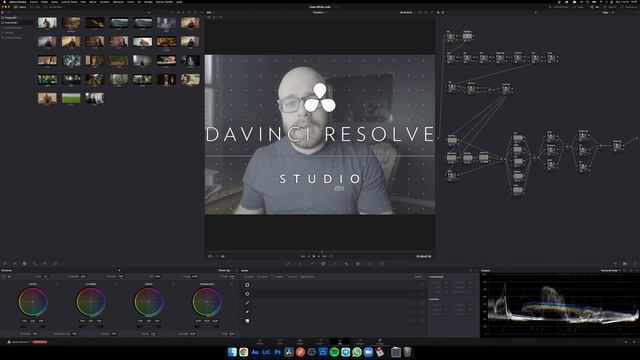
Task: Adjust the Lift color wheel
Action: click(33, 302)
